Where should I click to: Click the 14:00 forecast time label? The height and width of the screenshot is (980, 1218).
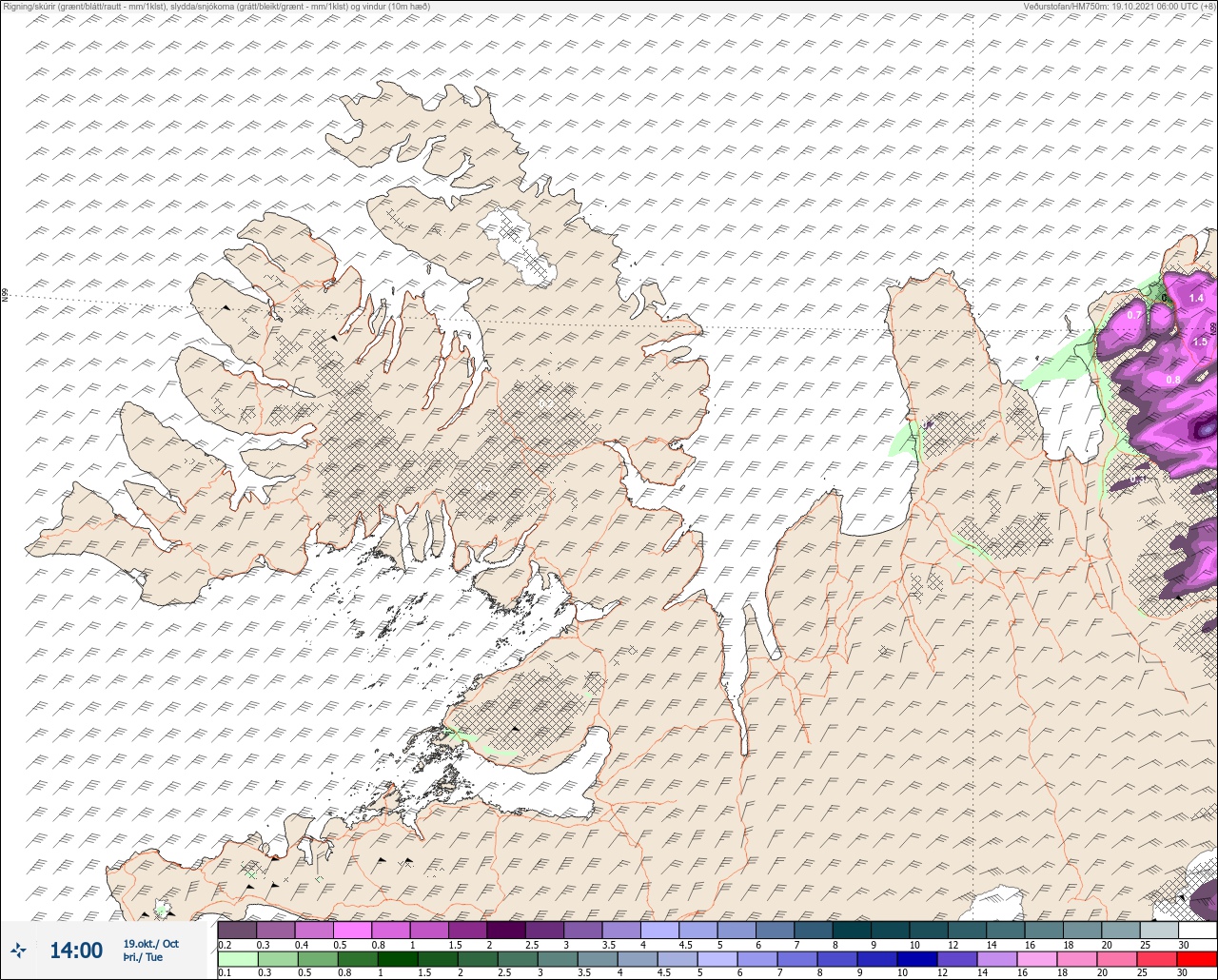pos(76,950)
